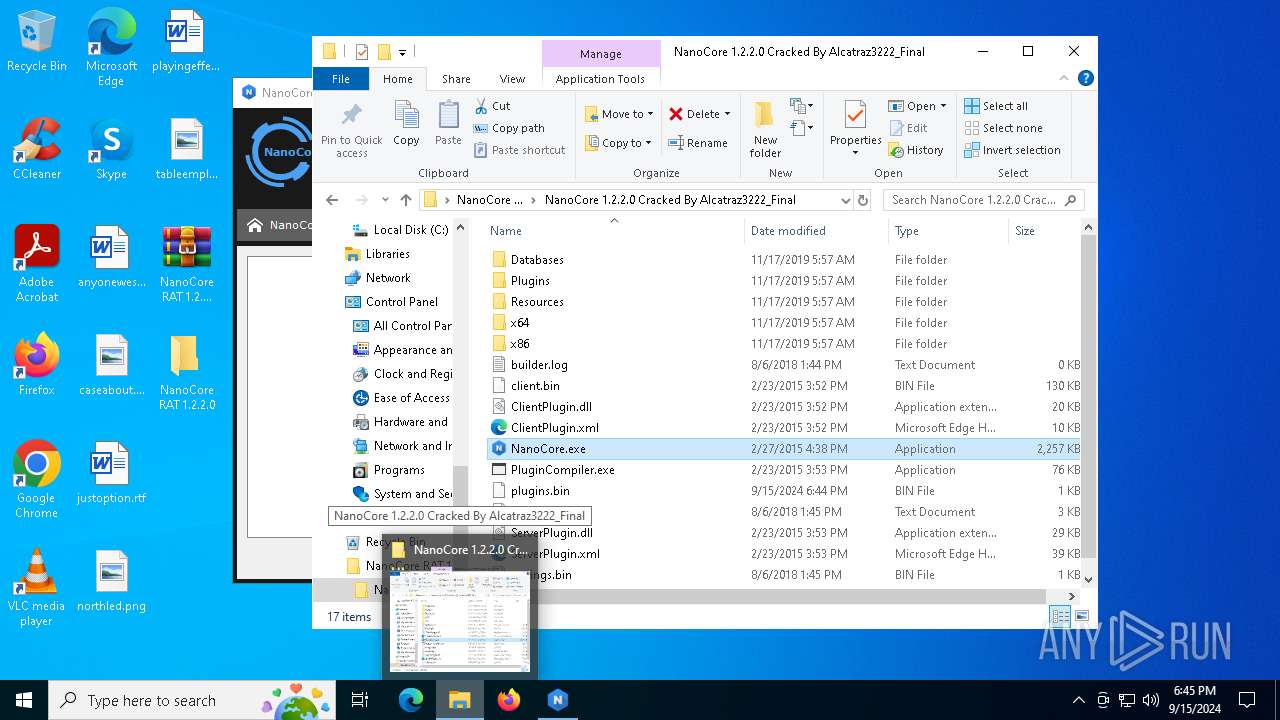The height and width of the screenshot is (720, 1280).
Task: Create a New folder from ribbon
Action: (765, 129)
